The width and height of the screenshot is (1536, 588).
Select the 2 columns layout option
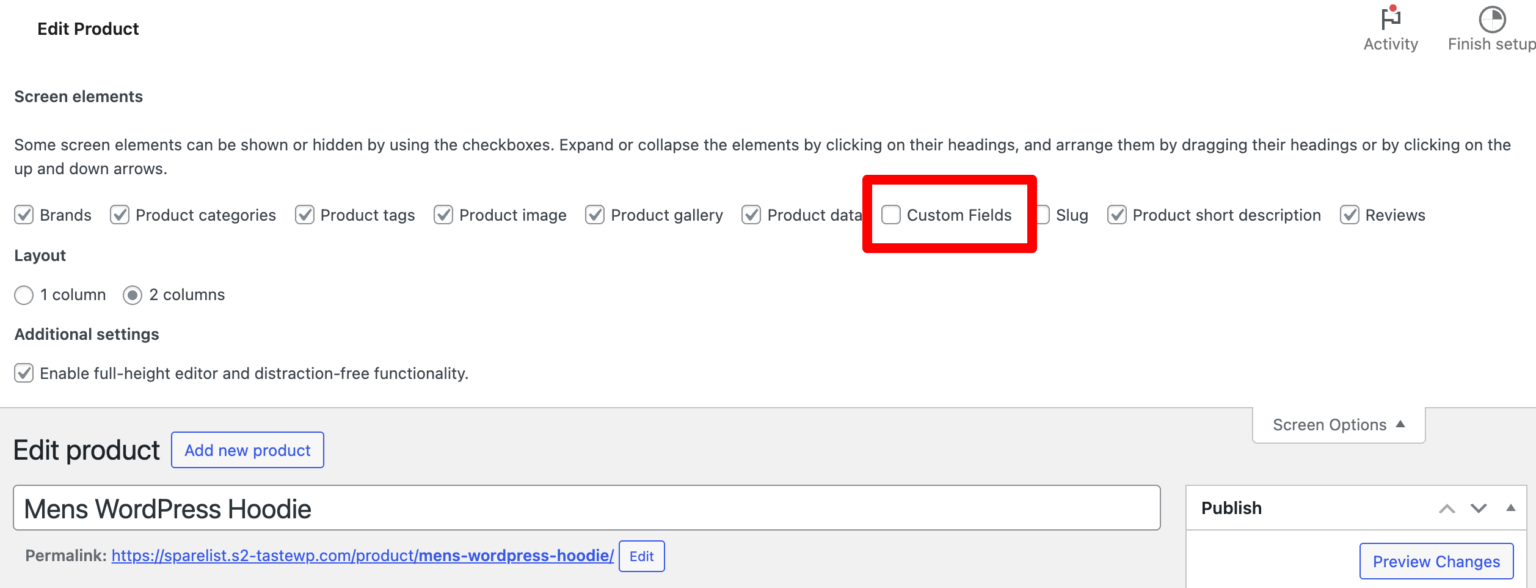pos(132,294)
